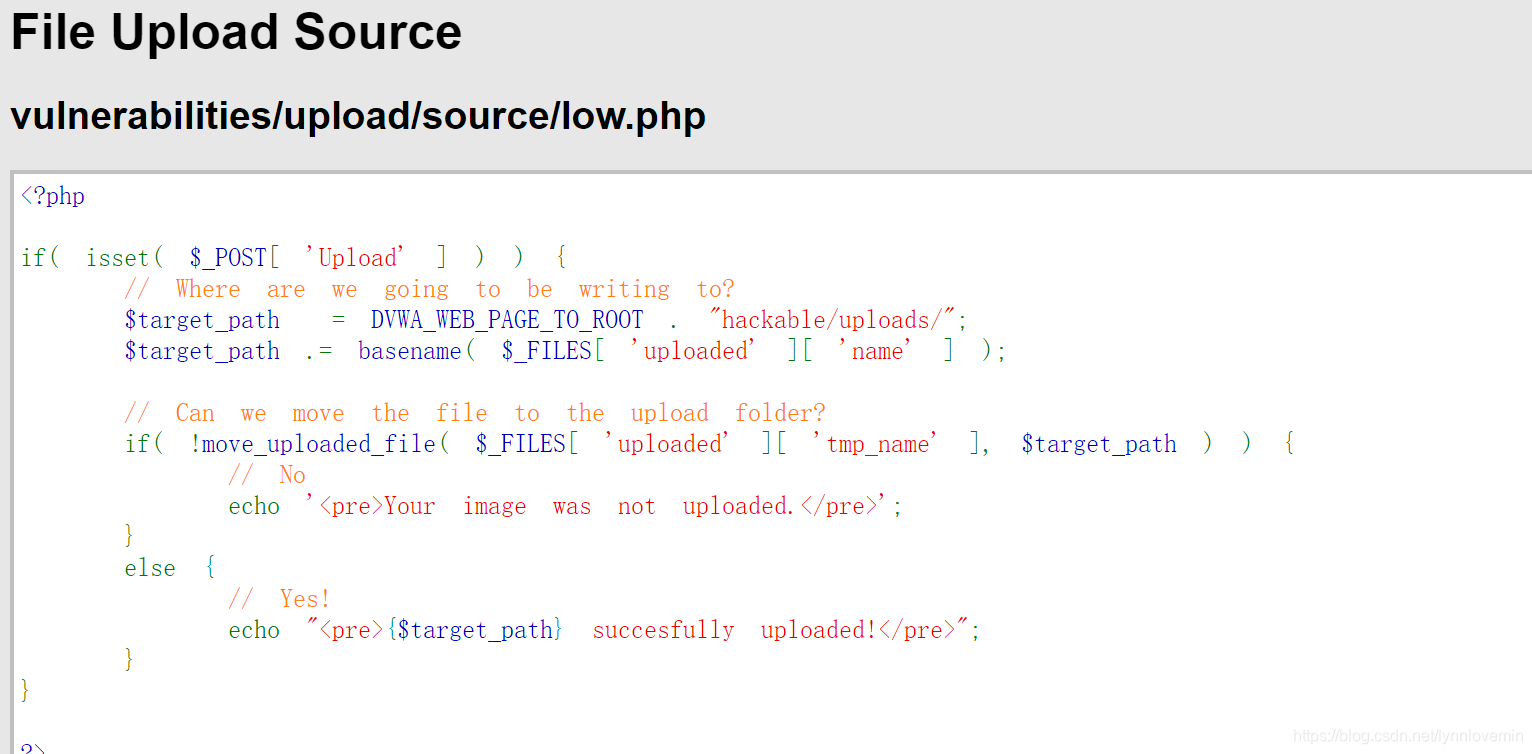Click the 'File Upload Source' heading
Screen dimensions: 1532x754
point(236,32)
